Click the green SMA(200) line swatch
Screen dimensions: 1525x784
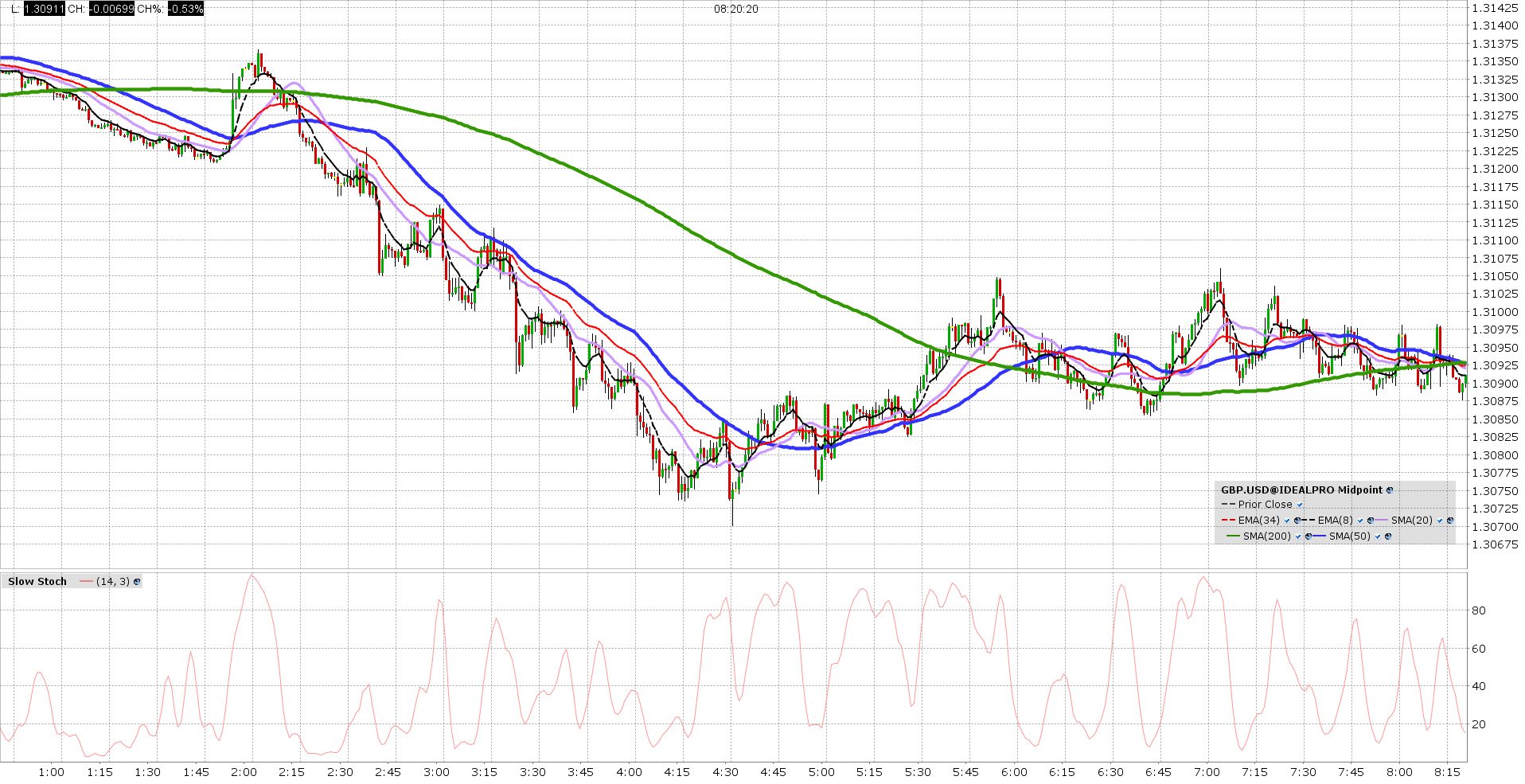coord(1233,536)
